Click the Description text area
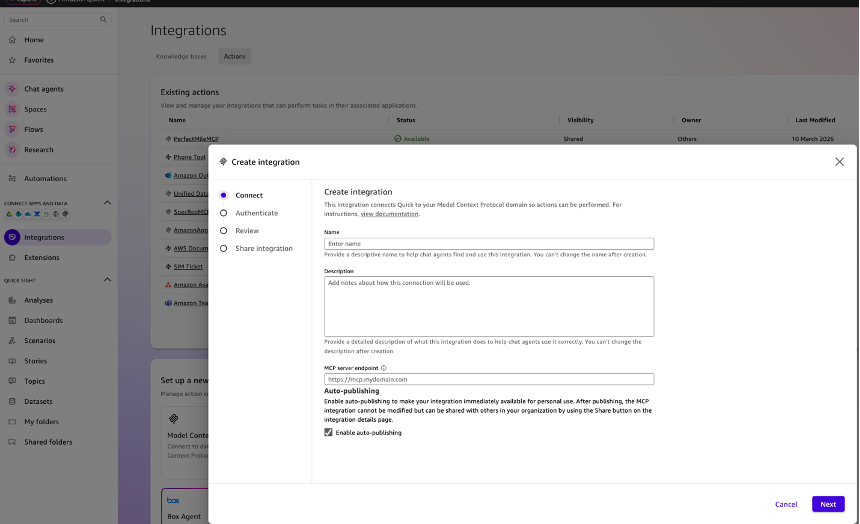The image size is (860, 524). point(489,306)
